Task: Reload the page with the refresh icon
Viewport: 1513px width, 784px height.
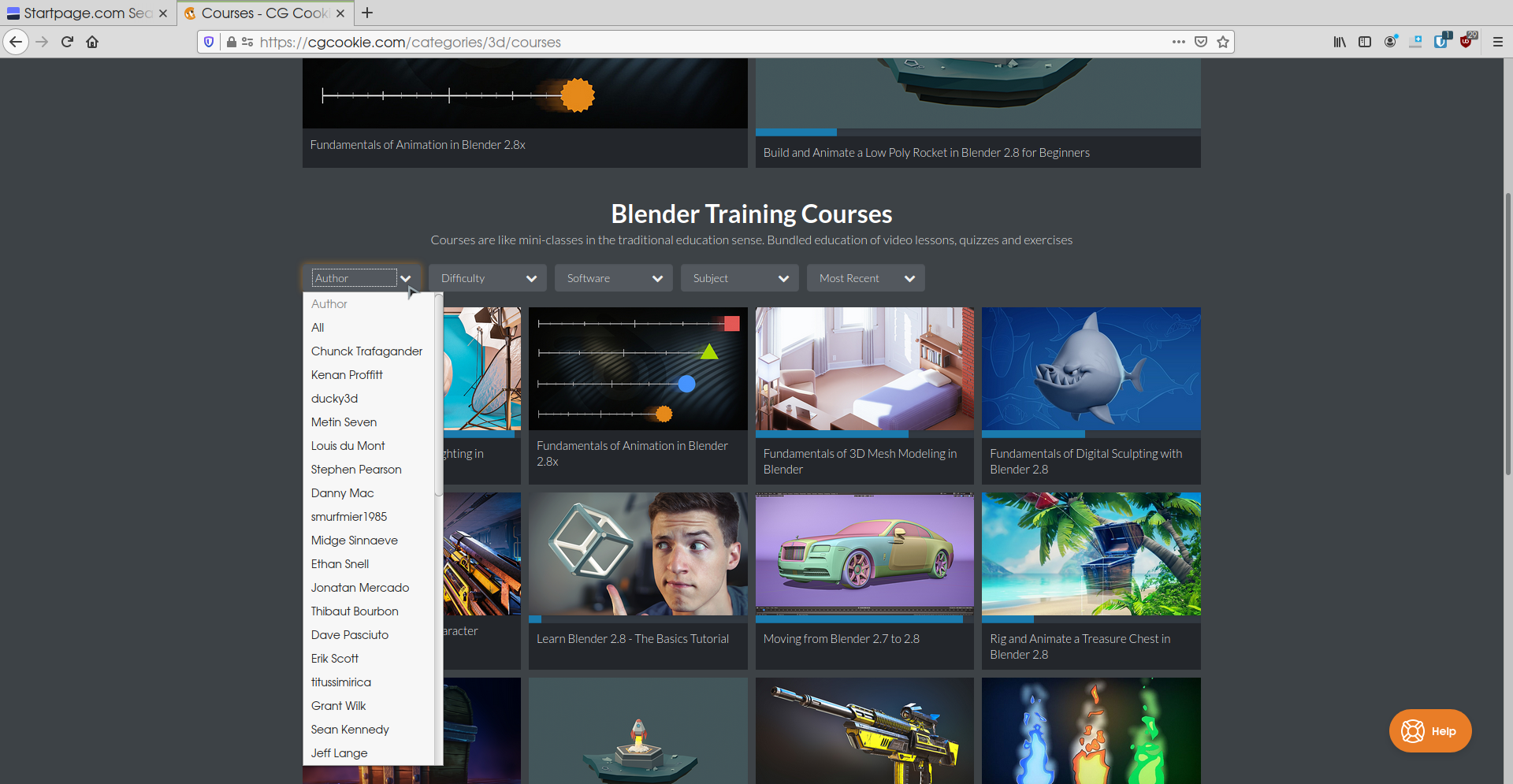Action: (x=67, y=42)
